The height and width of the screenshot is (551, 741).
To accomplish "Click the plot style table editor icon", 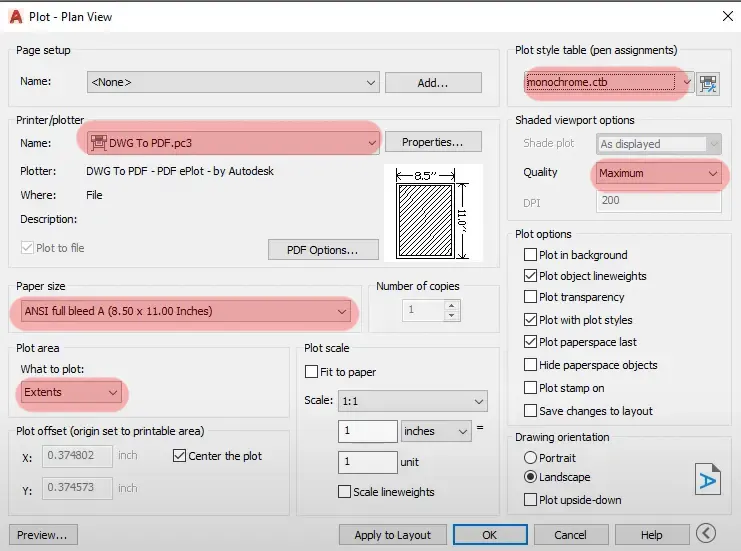I will [708, 83].
